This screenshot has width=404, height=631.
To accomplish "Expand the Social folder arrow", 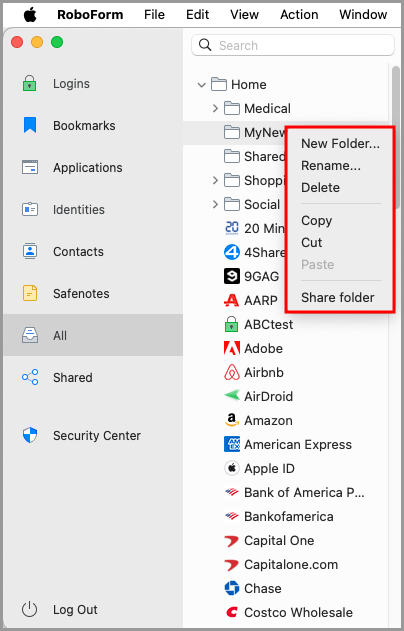I will coord(215,204).
